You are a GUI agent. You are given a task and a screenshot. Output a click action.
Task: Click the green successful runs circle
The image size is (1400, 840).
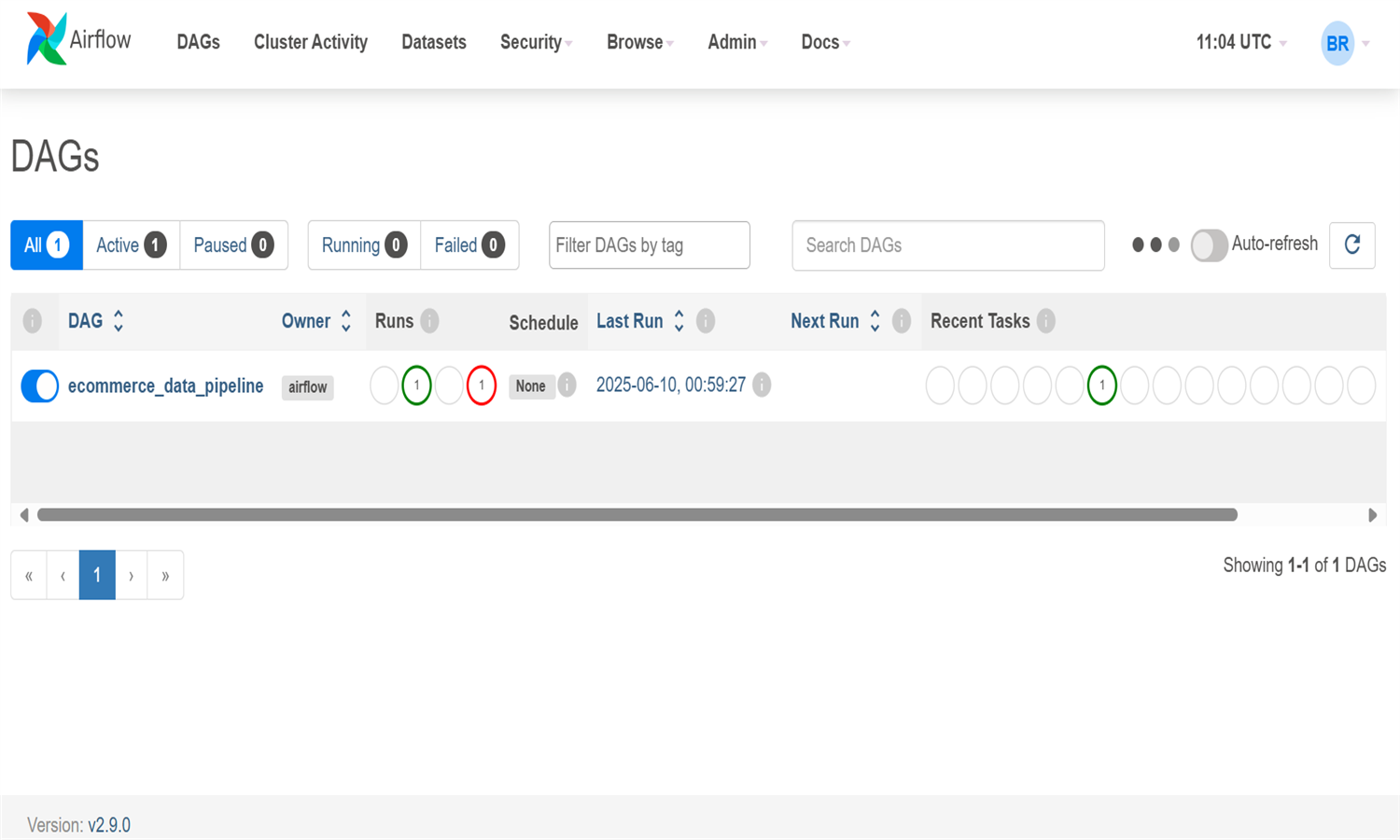point(416,385)
